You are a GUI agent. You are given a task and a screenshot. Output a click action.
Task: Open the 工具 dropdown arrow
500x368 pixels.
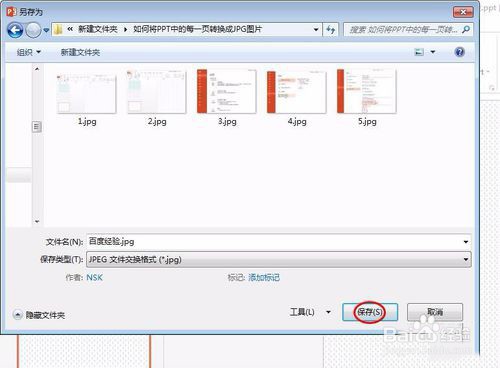coord(328,312)
